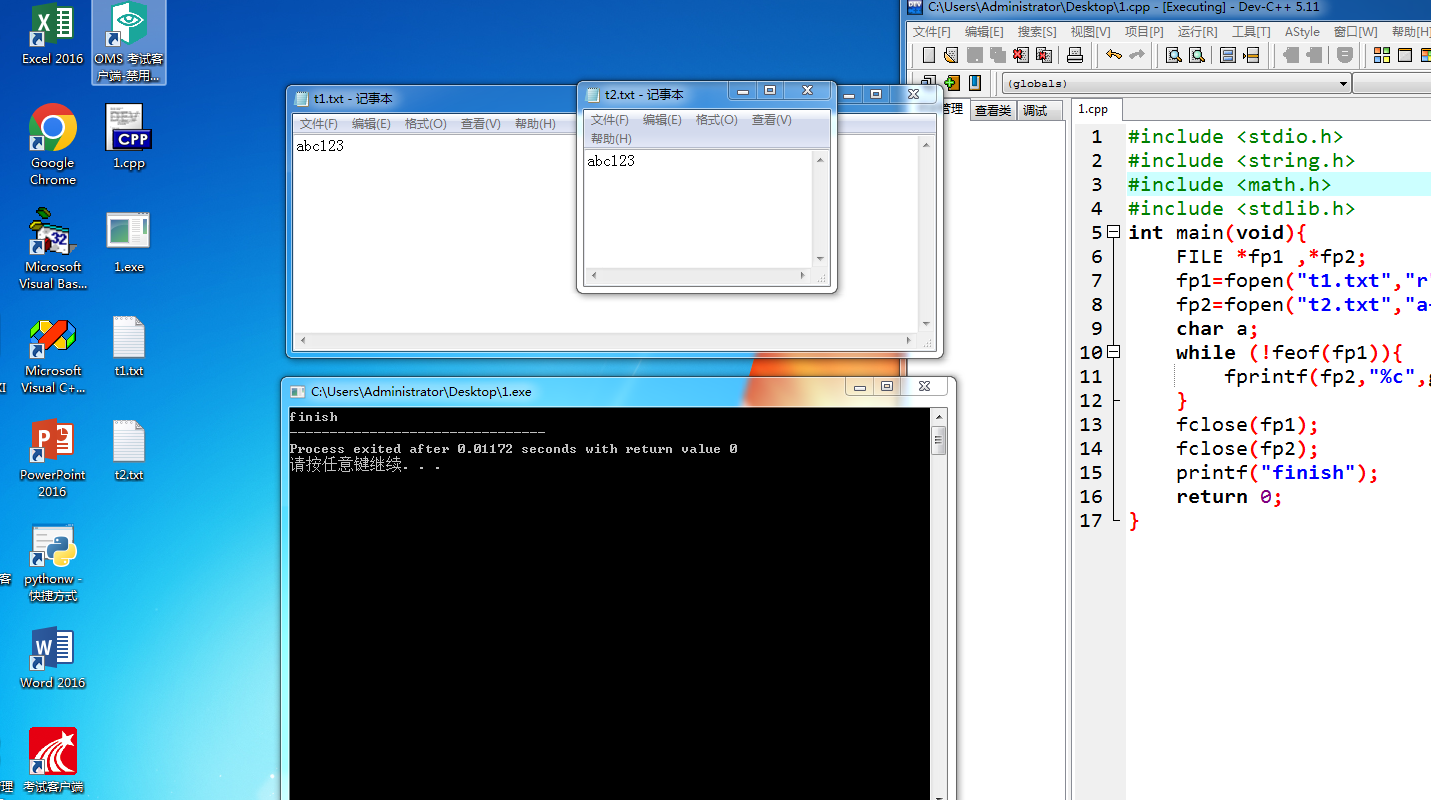Click the Go to function icon with blue bars
This screenshot has height=800, width=1431.
(x=1228, y=55)
